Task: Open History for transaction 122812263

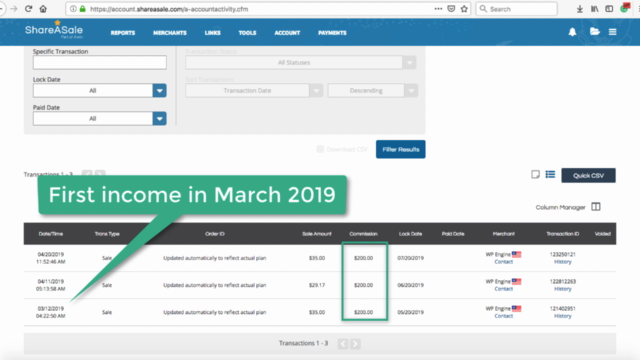Action: click(562, 289)
